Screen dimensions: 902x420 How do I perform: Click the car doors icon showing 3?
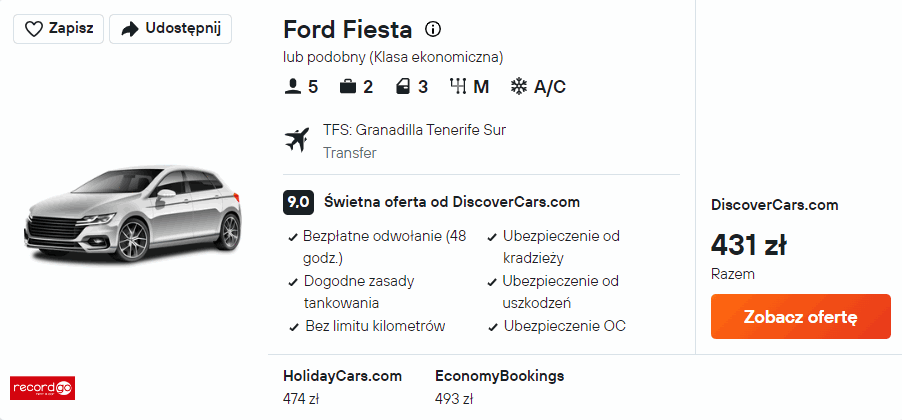403,87
